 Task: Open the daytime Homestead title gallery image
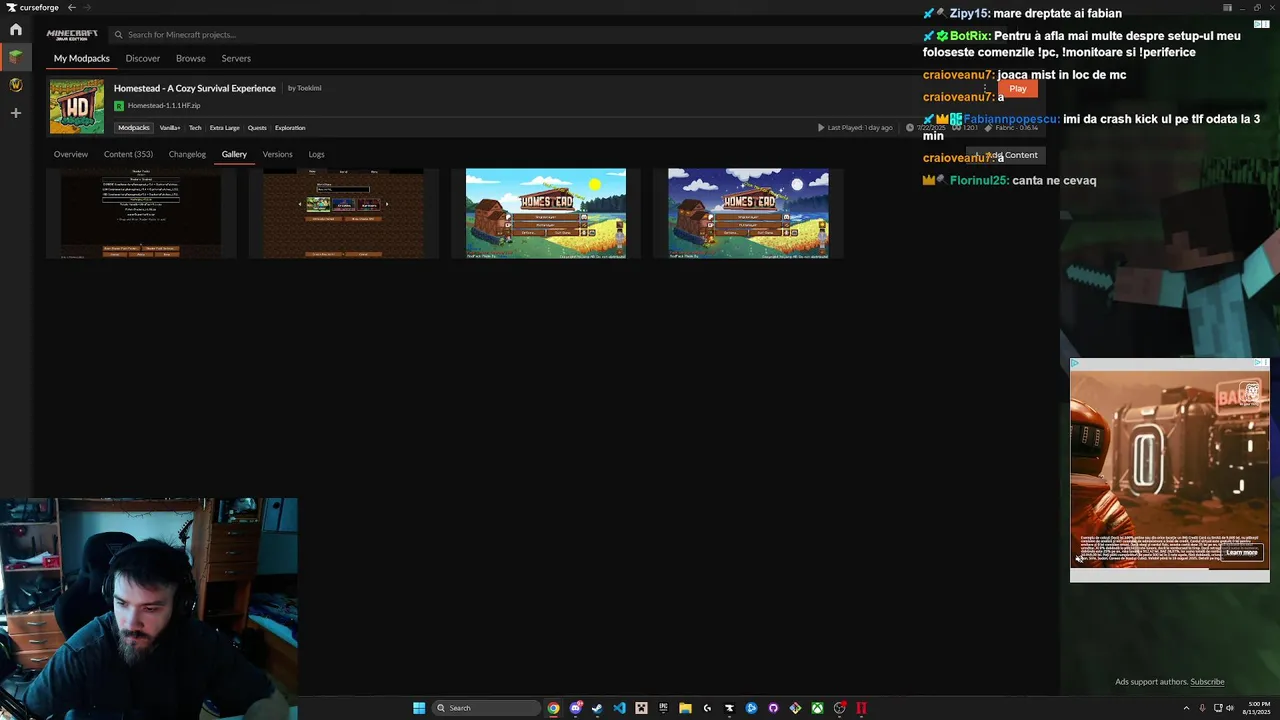click(546, 214)
